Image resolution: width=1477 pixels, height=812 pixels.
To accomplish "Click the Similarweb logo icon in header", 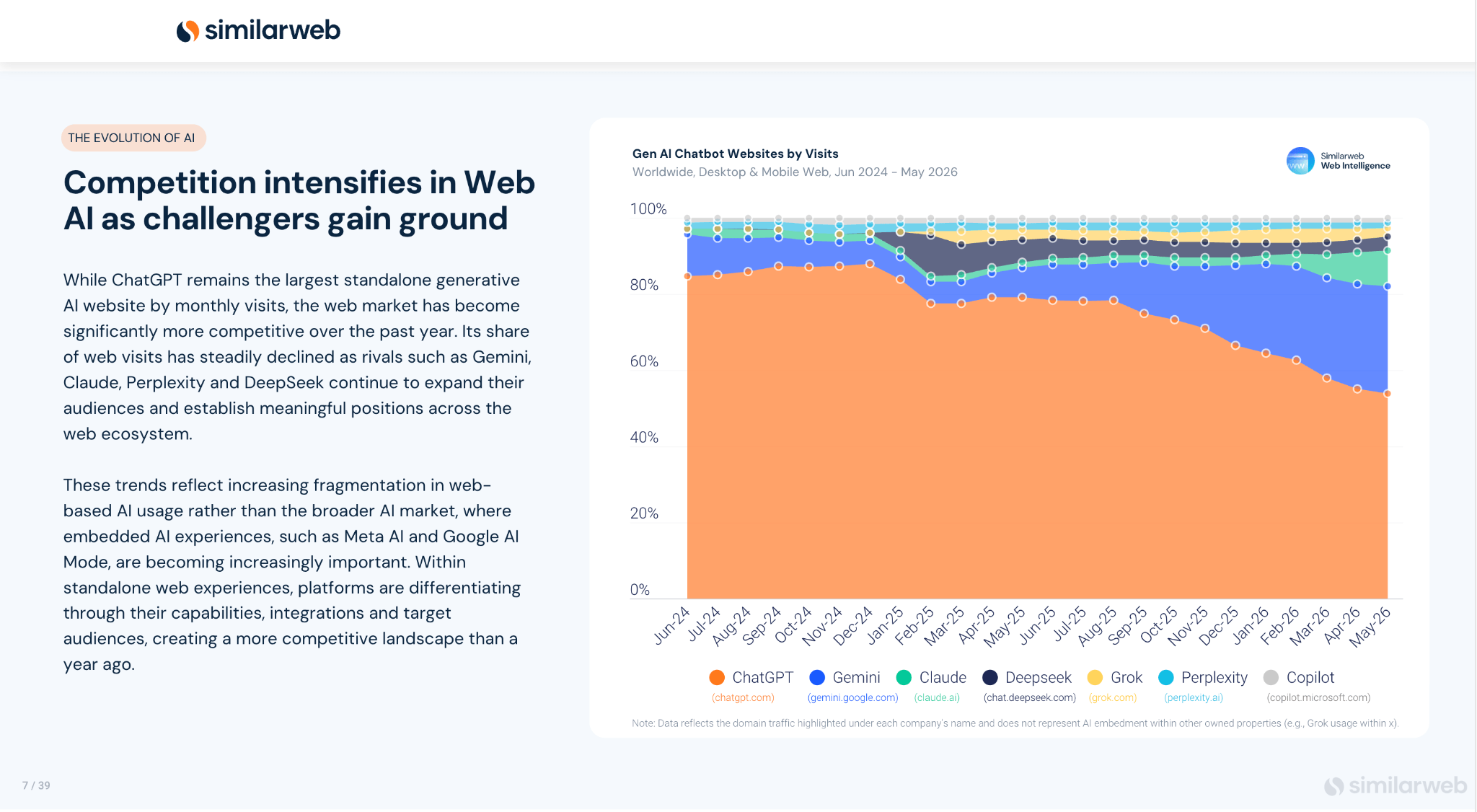I will point(188,30).
